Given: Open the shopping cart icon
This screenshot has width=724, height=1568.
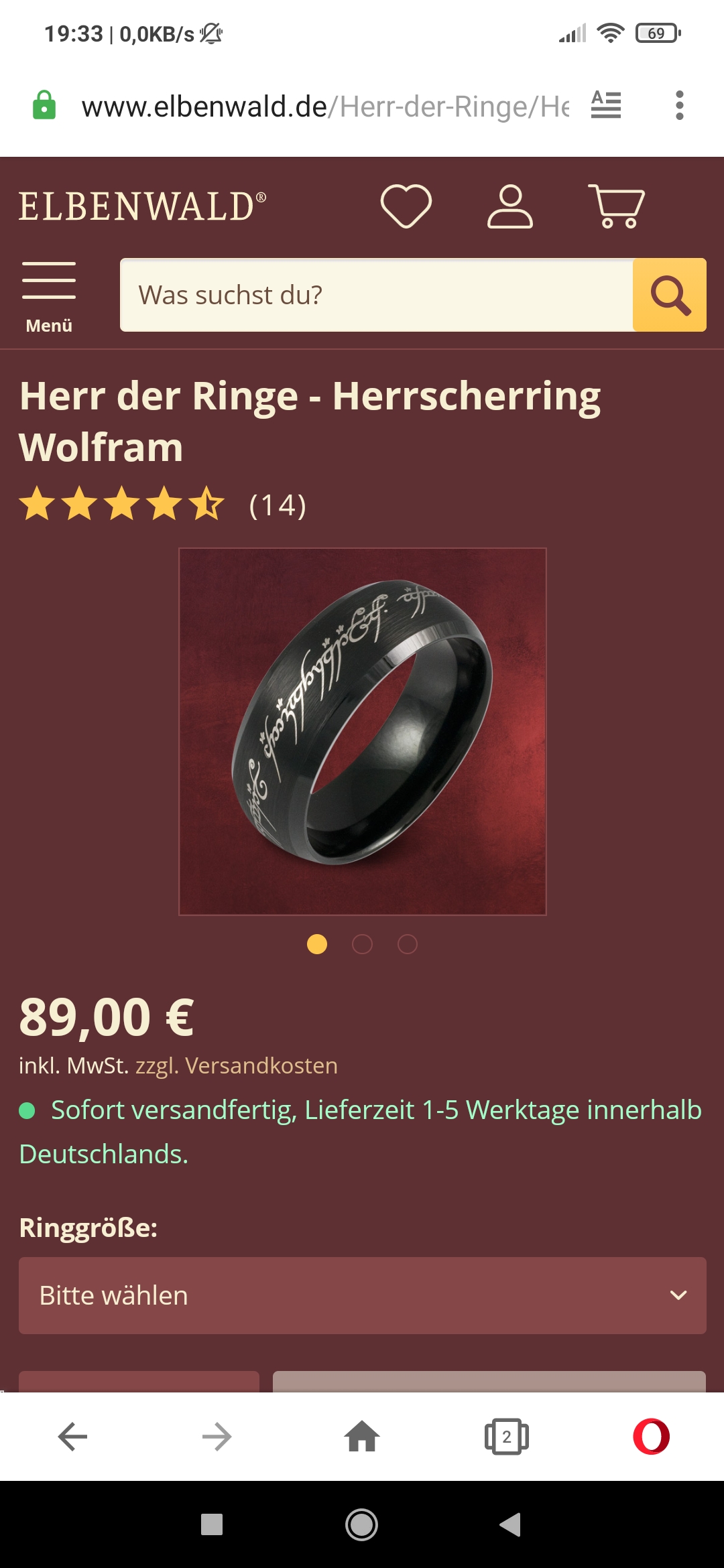Looking at the screenshot, I should click(617, 206).
